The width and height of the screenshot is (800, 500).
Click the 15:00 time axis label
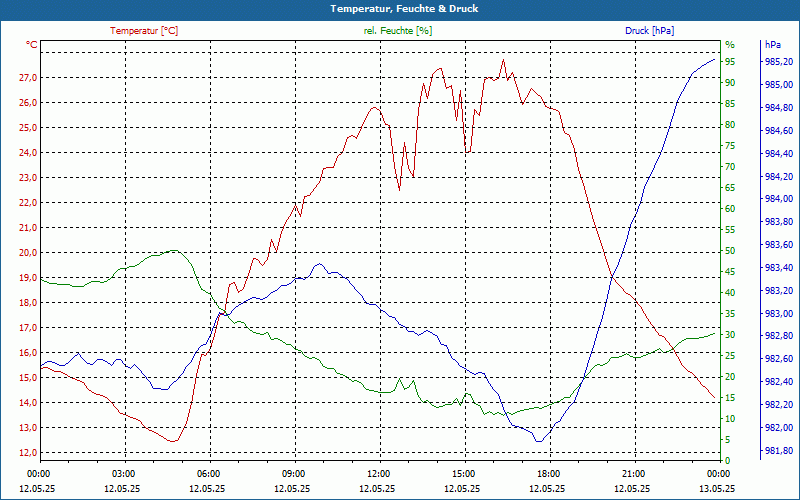463,473
